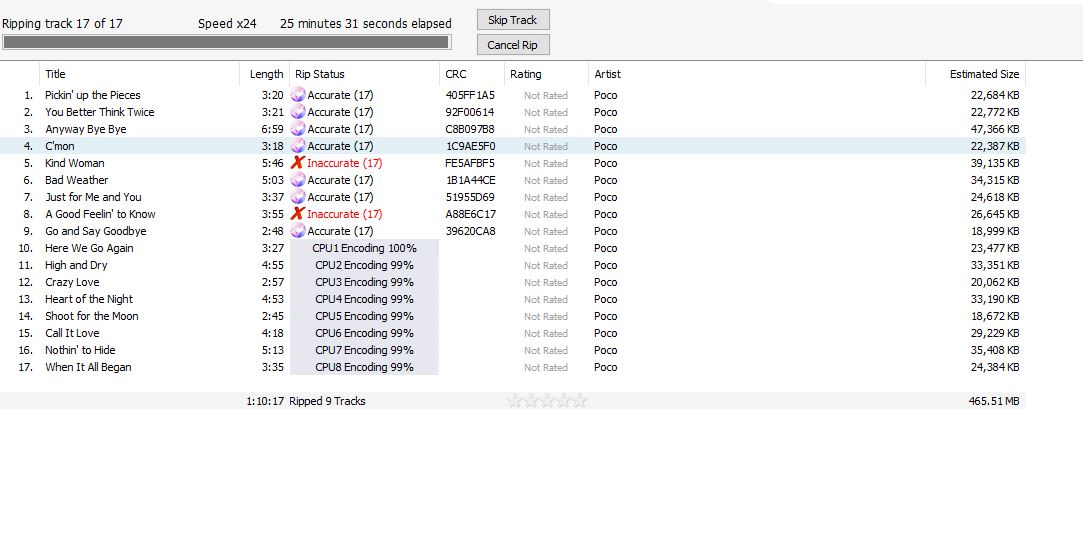This screenshot has width=1083, height=544.
Task: Click the accurate disc icon for Anyway Bye Bye
Action: click(x=298, y=128)
